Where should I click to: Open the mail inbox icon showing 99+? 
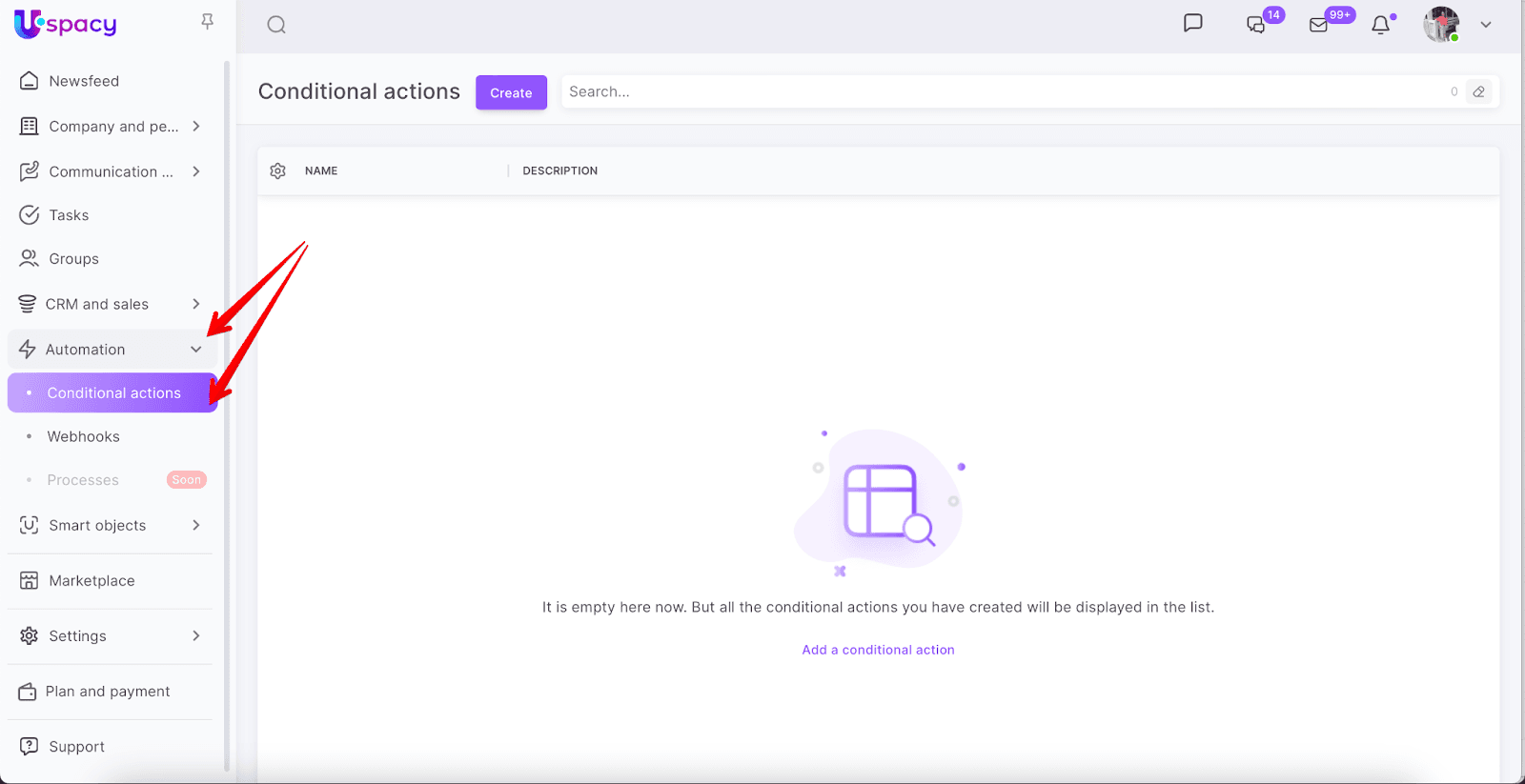coord(1319,25)
